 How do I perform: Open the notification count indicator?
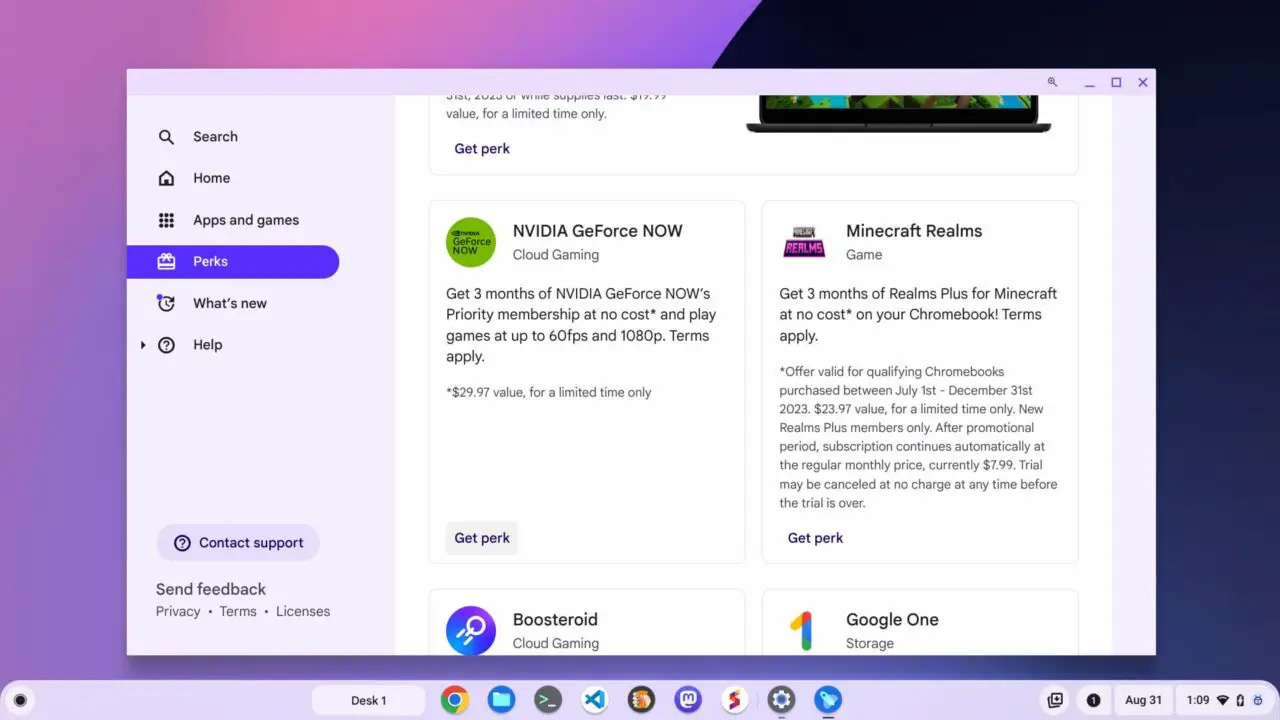click(x=1093, y=700)
